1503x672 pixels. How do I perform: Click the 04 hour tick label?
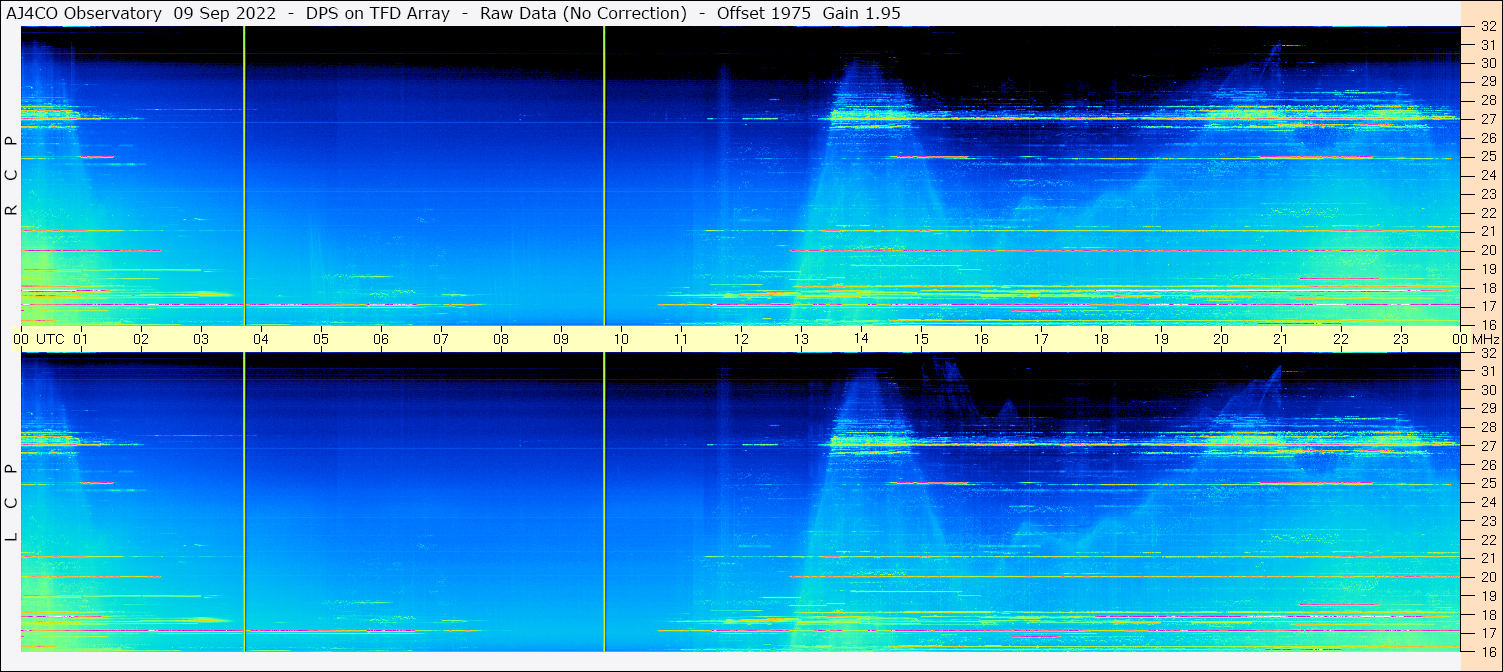[x=261, y=339]
